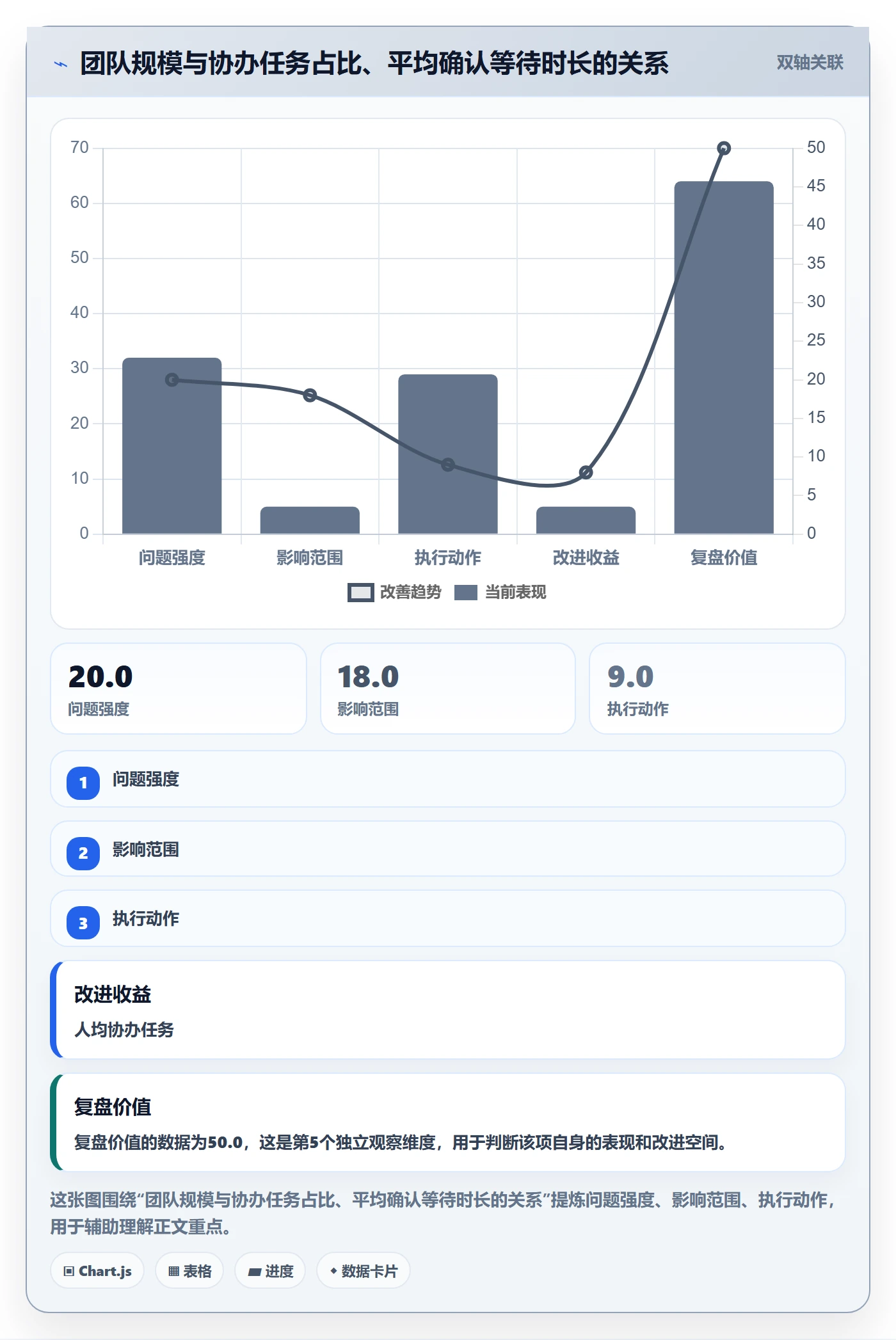Click the 执行动作 x-axis label
896x1340 pixels.
point(448,558)
